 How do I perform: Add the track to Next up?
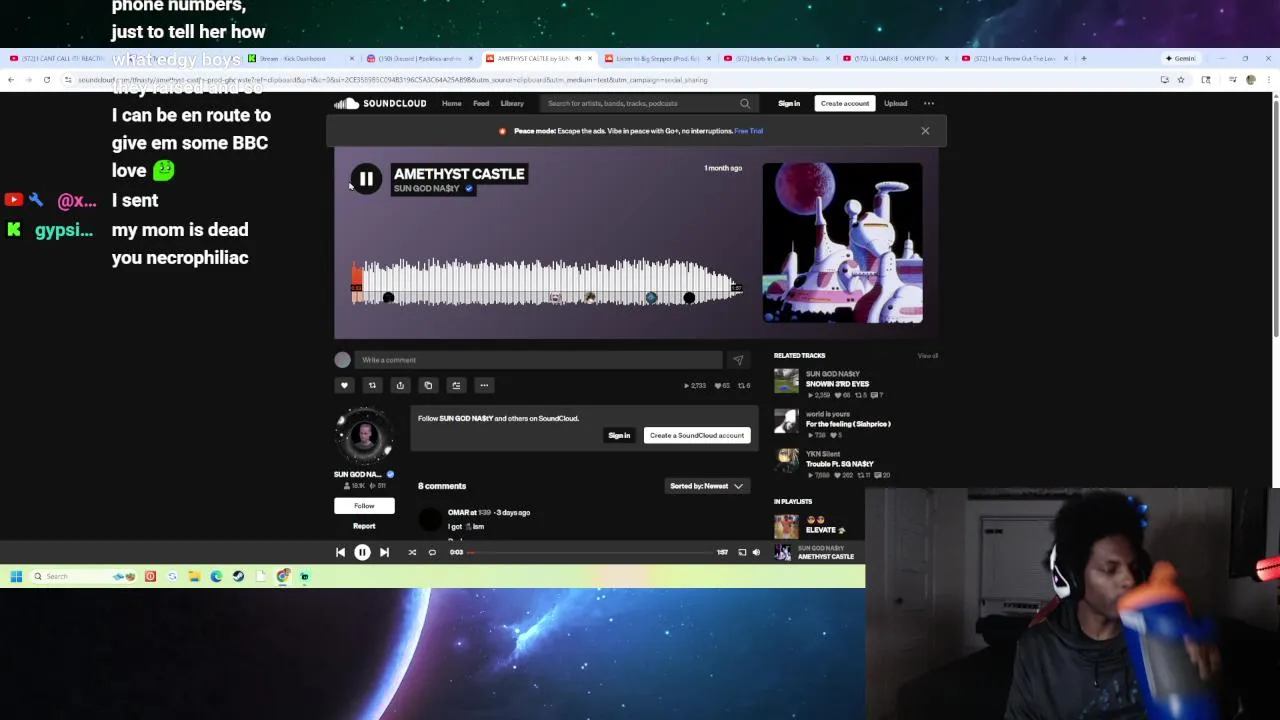point(456,385)
